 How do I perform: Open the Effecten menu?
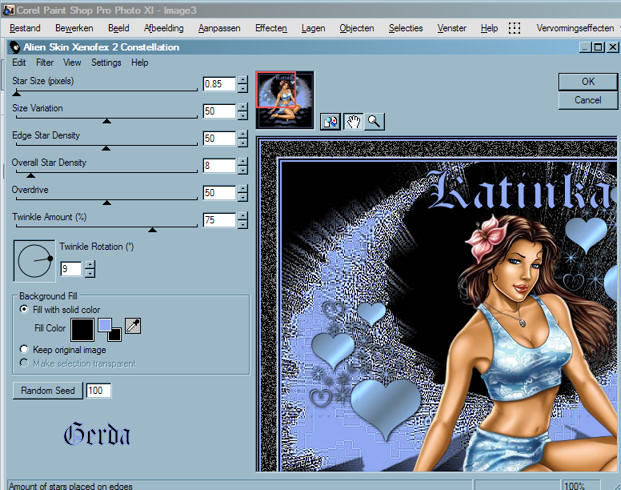tap(271, 28)
